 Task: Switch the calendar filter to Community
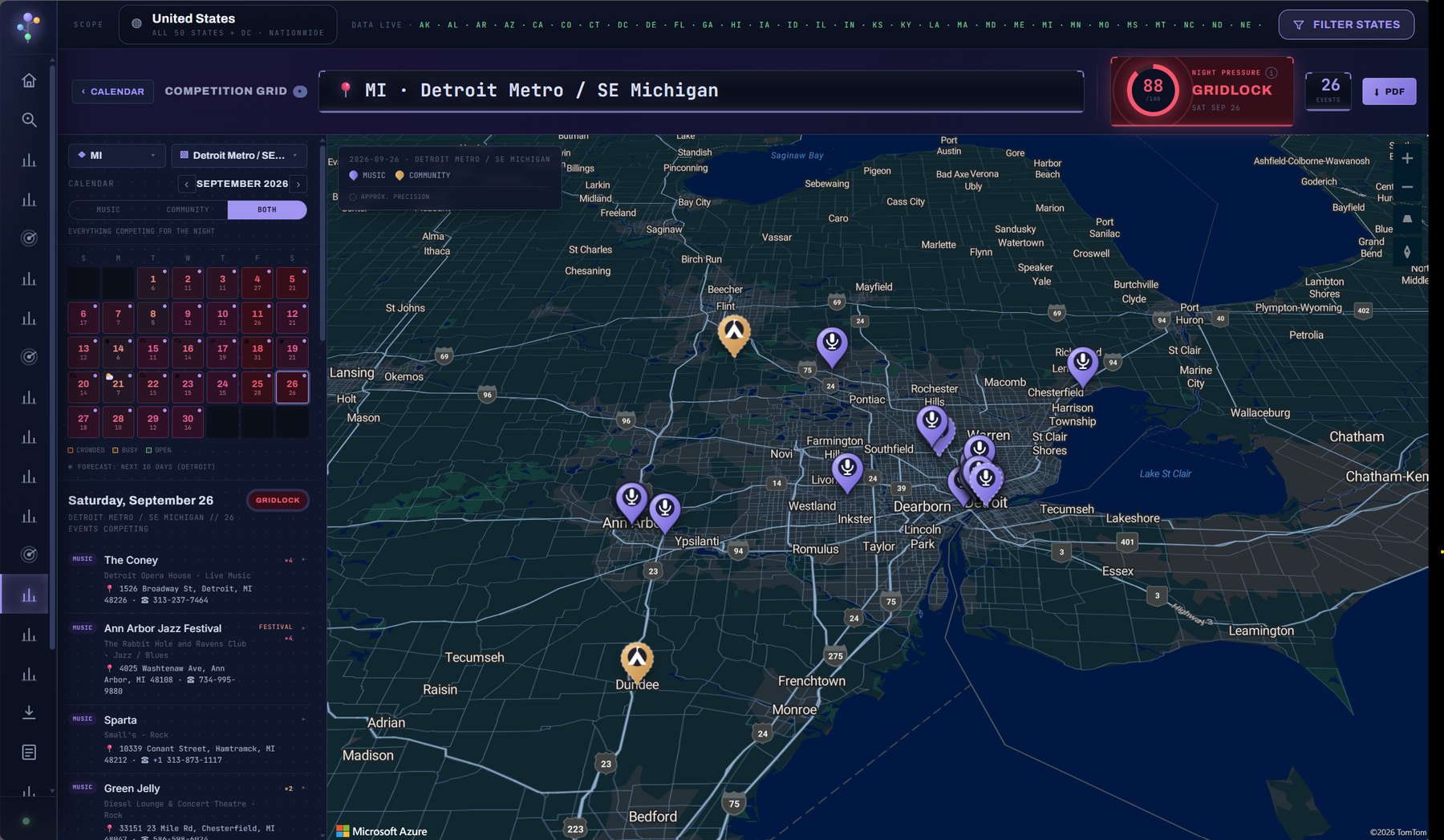[x=188, y=210]
